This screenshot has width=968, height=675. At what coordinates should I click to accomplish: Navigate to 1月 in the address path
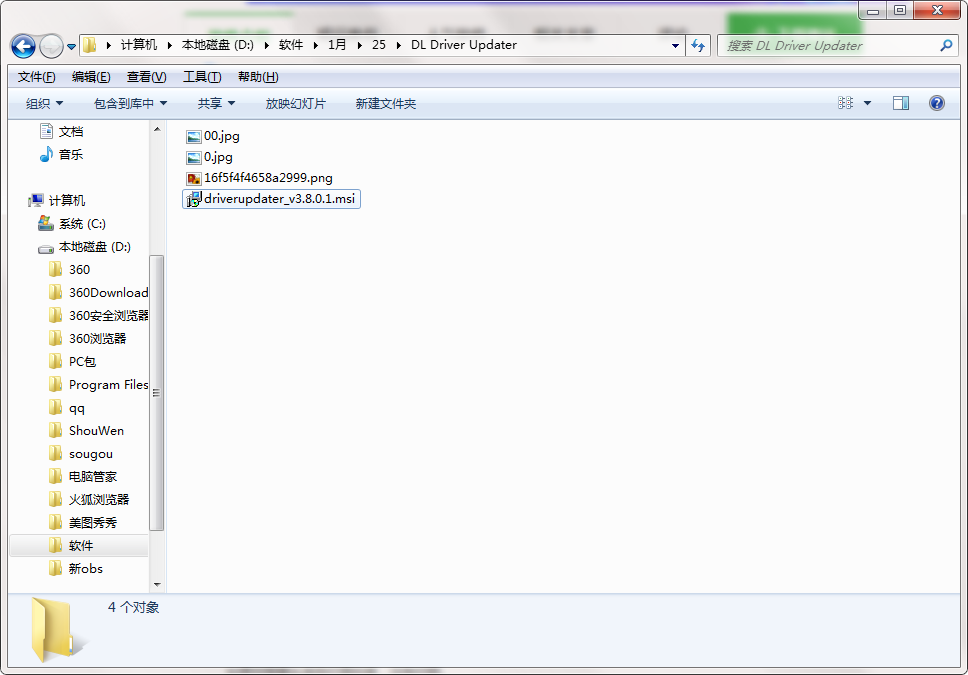[x=337, y=45]
